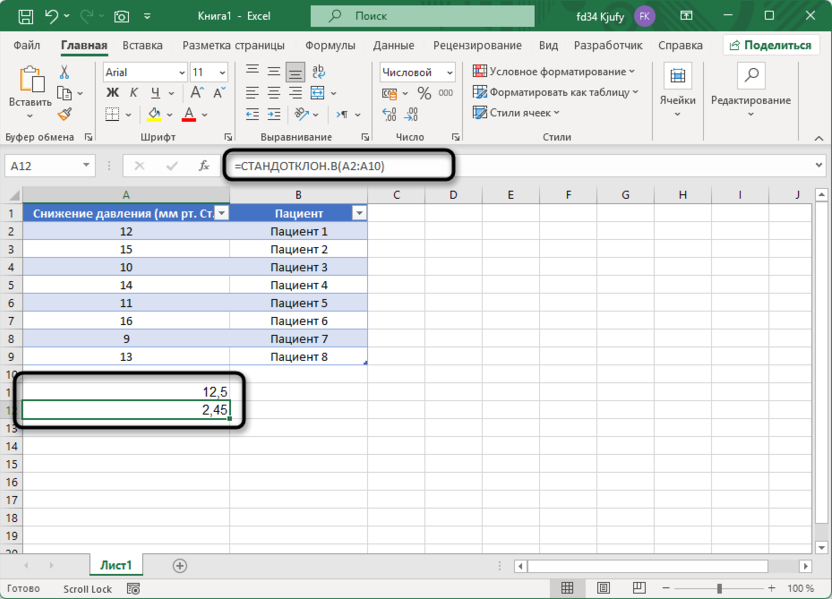
Task: Open the Числовой number format dropdown
Action: [449, 73]
